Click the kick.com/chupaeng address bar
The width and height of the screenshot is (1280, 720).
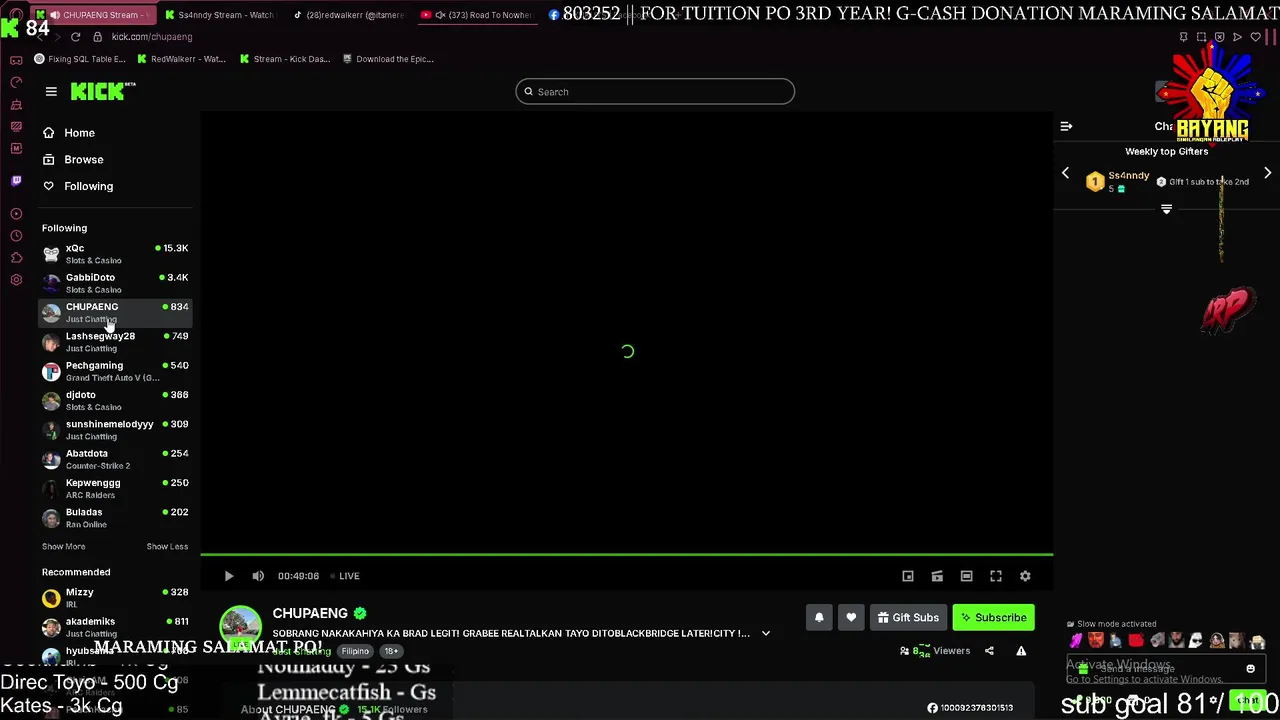coord(152,37)
